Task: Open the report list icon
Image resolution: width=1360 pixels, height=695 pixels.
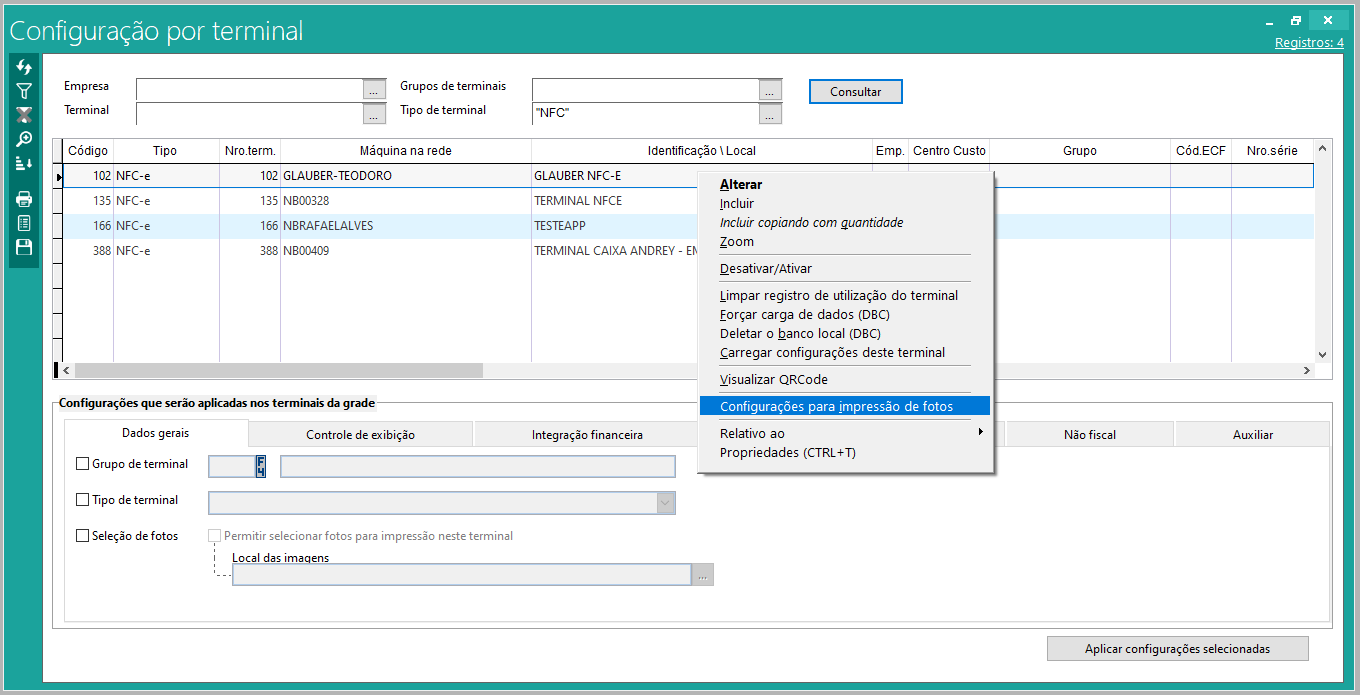Action: point(24,223)
